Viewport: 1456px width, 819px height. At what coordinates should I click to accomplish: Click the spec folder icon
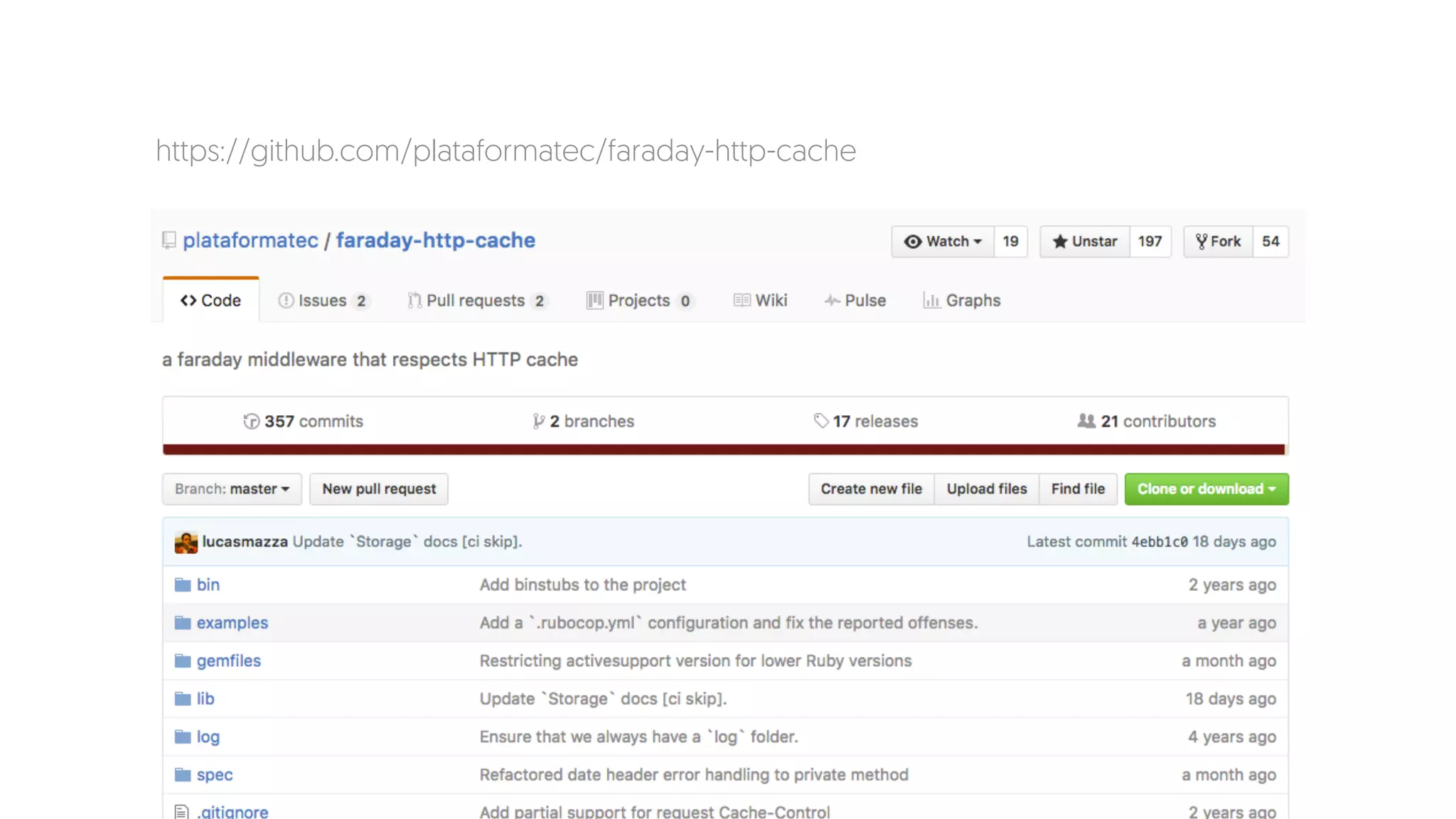coord(183,775)
